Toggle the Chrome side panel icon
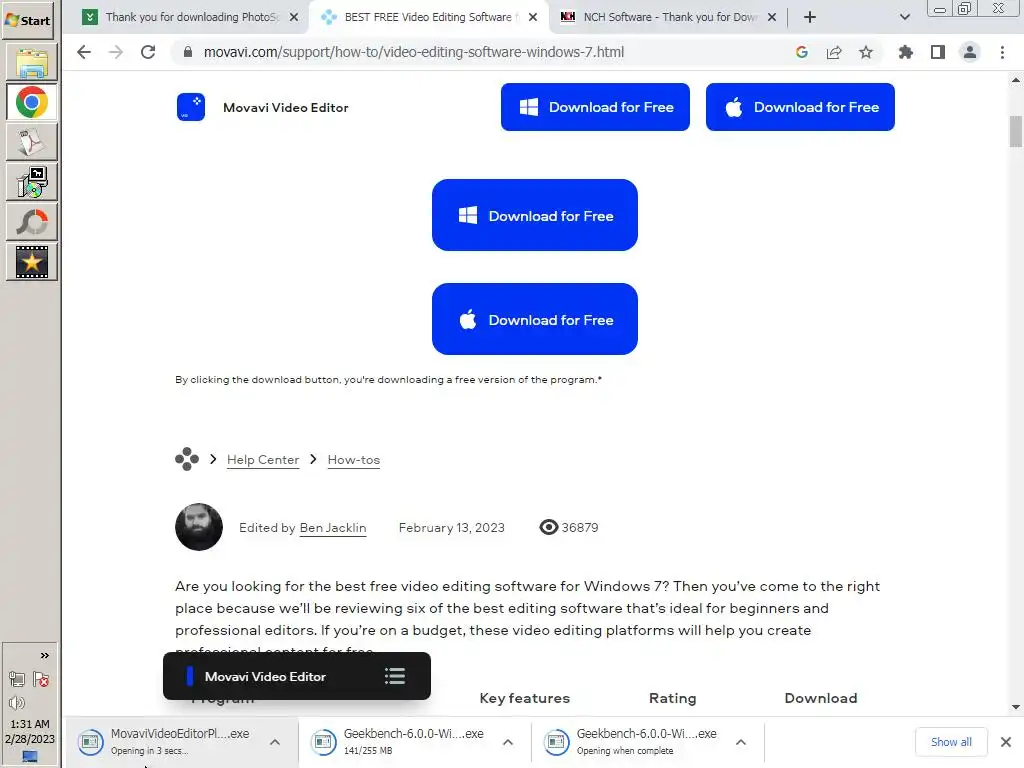This screenshot has width=1024, height=768. [x=938, y=52]
